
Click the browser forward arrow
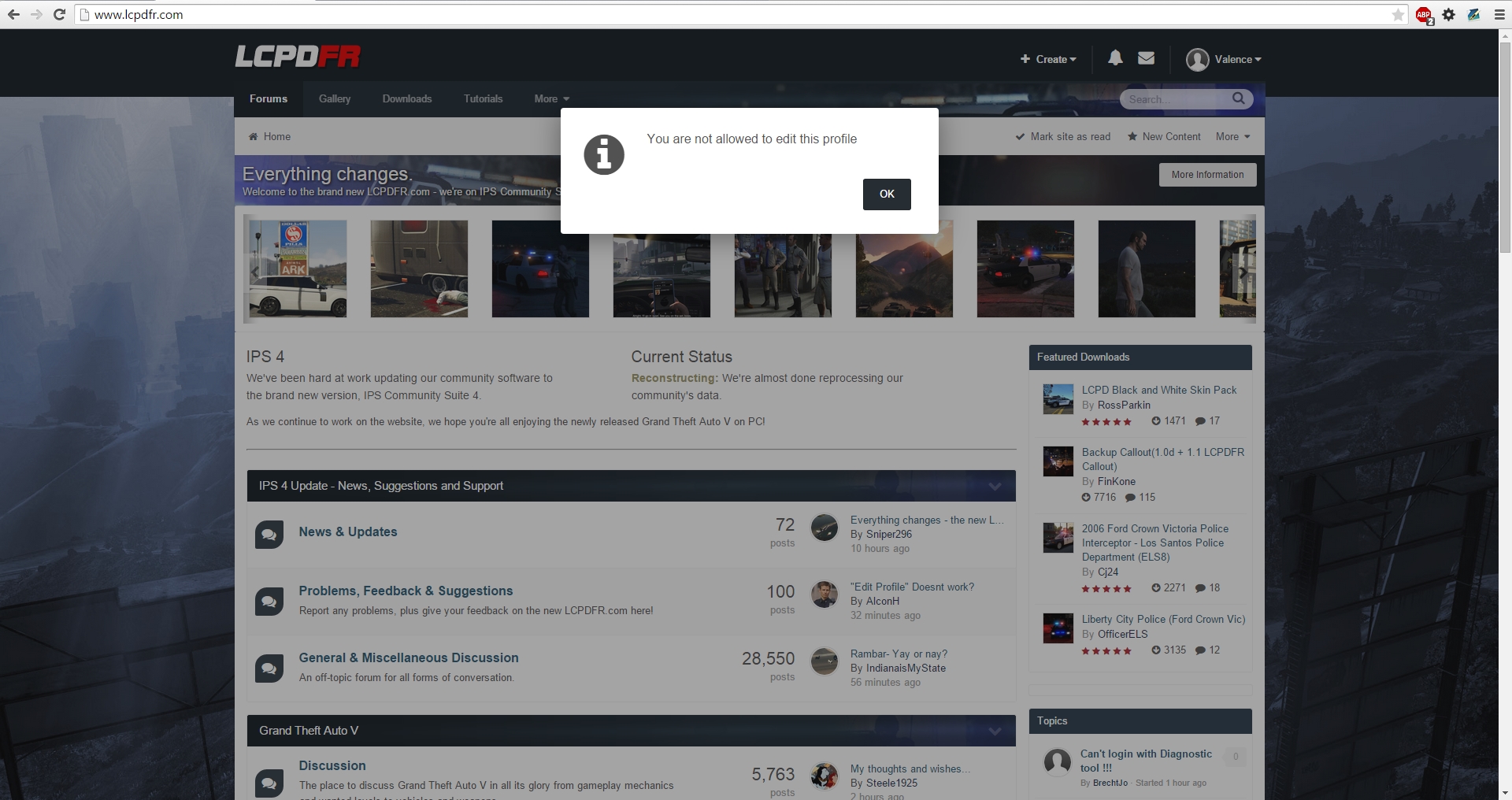click(36, 14)
